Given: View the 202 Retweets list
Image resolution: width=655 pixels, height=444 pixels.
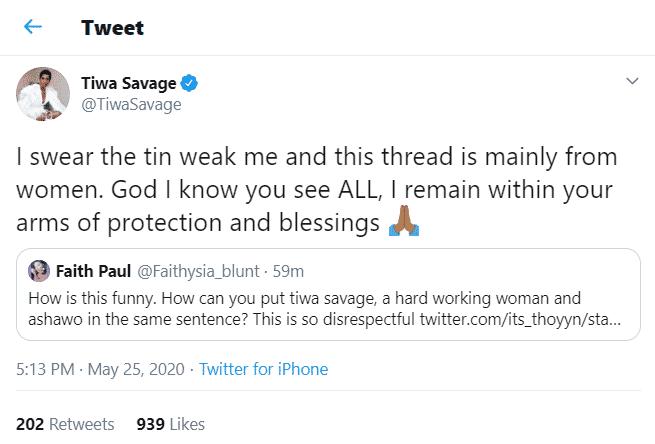Looking at the screenshot, I should (66, 423).
